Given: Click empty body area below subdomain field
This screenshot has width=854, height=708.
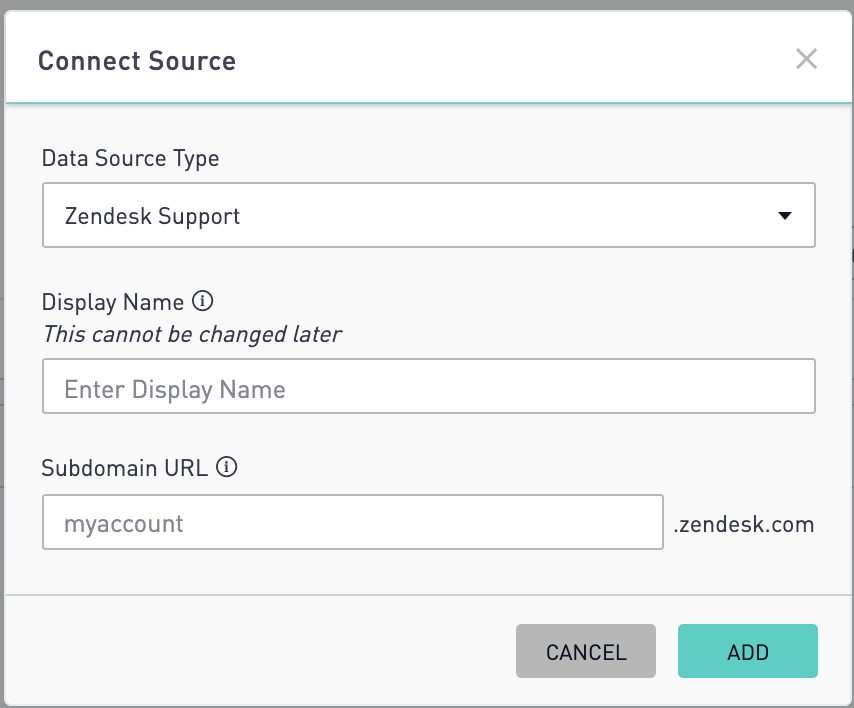Looking at the screenshot, I should click(x=429, y=572).
